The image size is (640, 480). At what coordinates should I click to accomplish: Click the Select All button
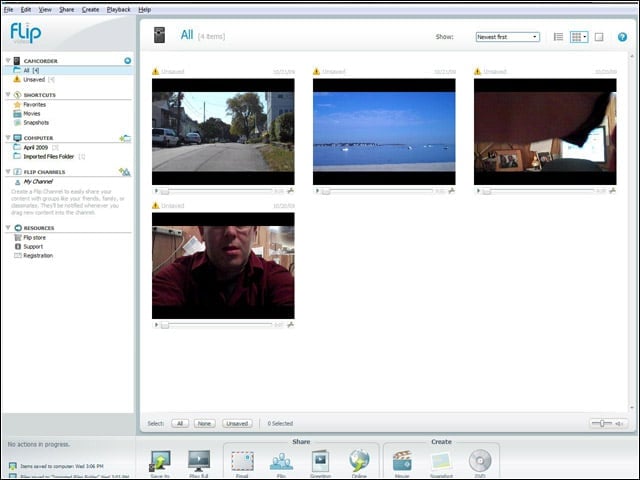point(180,424)
